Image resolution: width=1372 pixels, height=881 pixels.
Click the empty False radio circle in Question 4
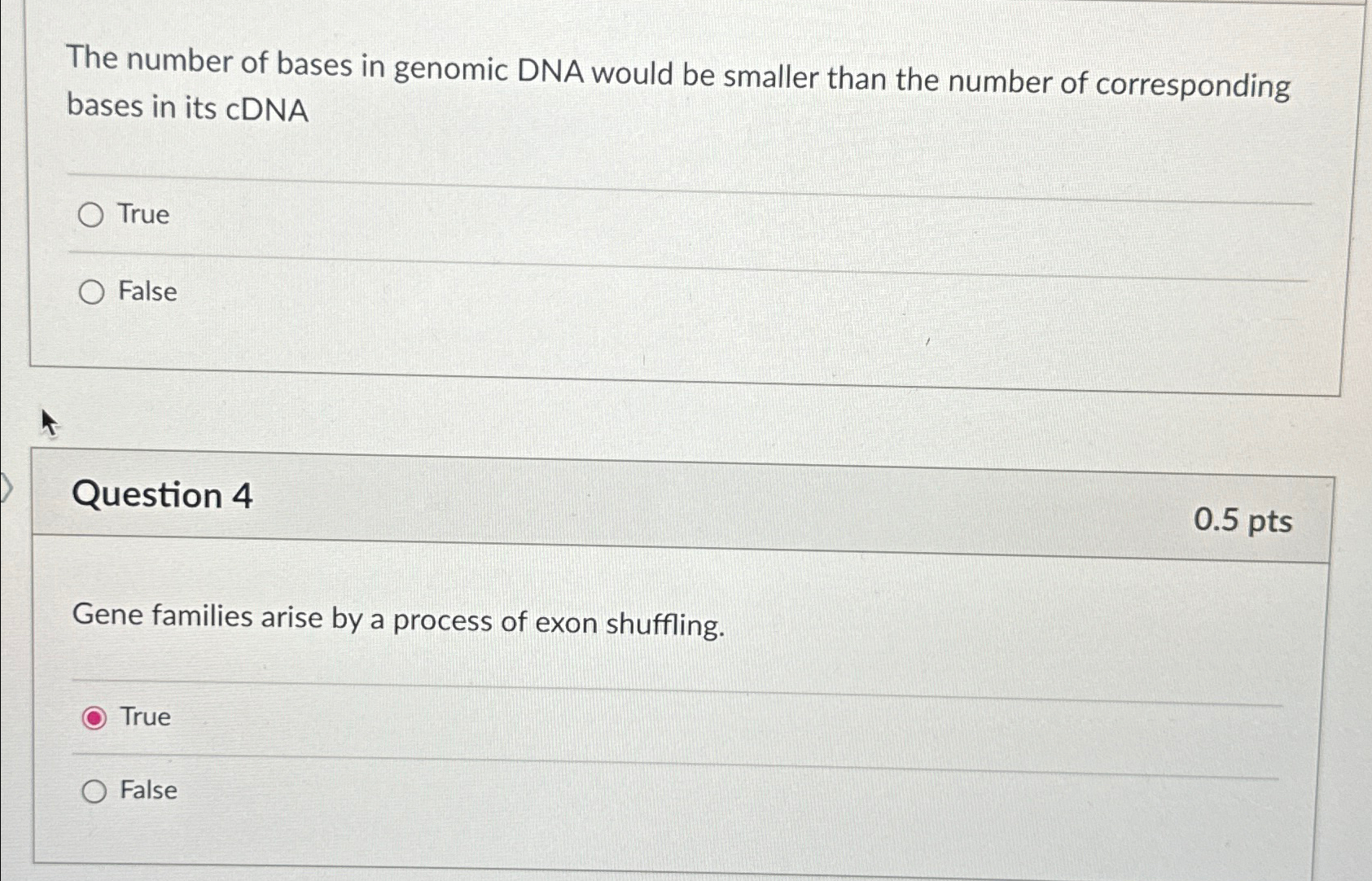click(94, 791)
